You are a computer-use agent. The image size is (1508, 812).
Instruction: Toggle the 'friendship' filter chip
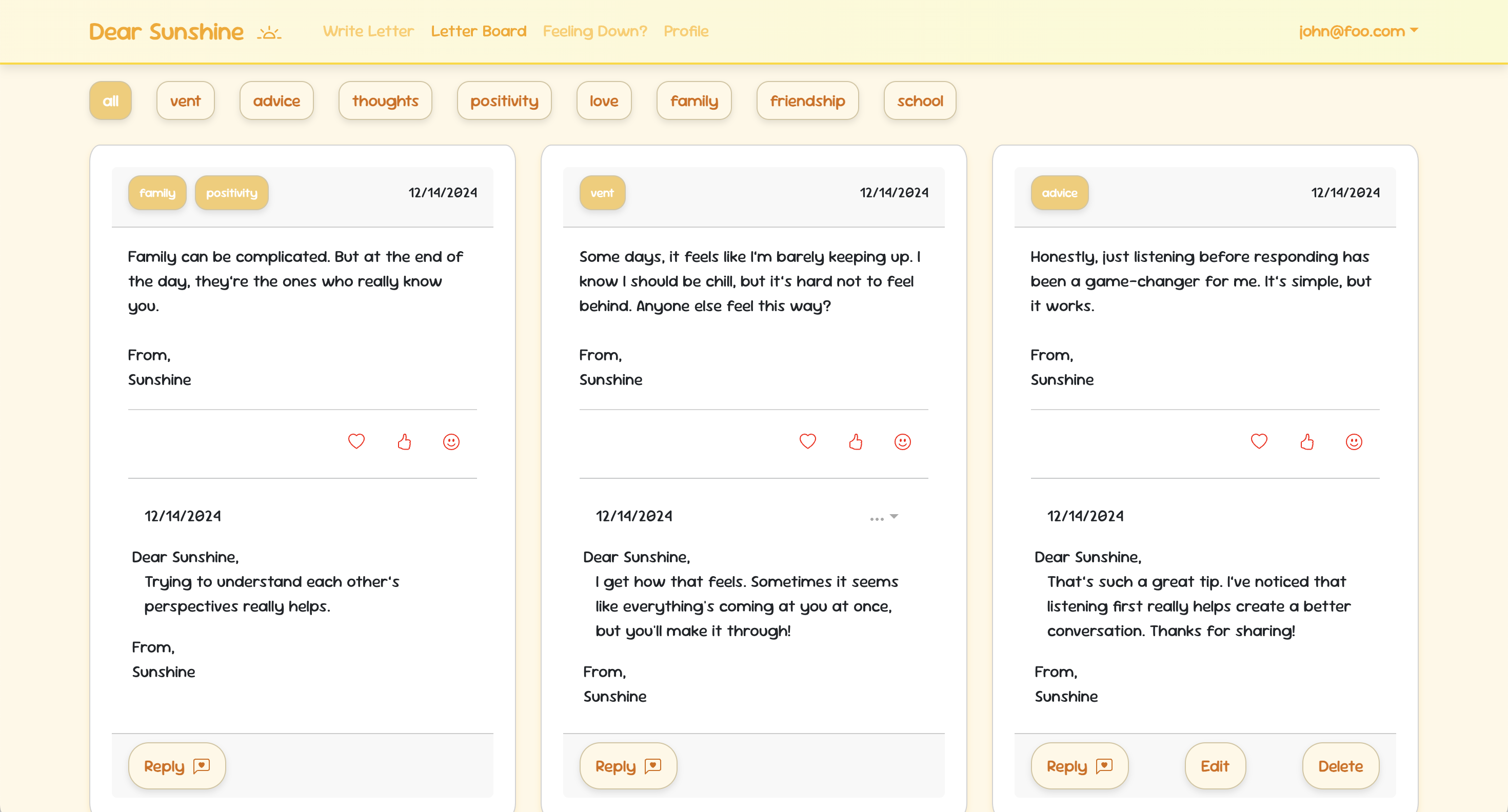[x=807, y=100]
